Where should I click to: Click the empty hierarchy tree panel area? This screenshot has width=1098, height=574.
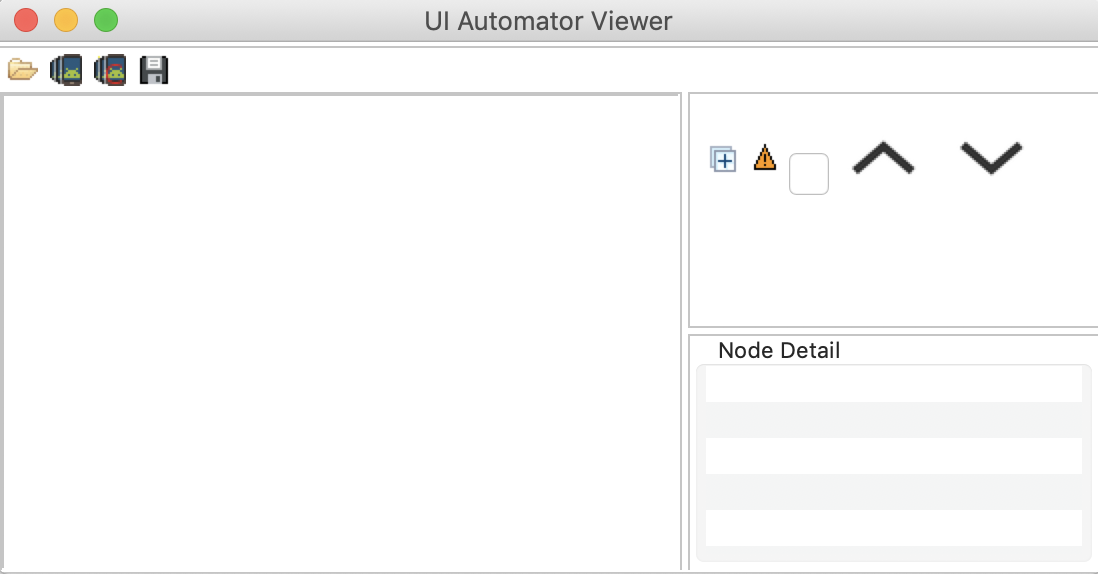[893, 260]
